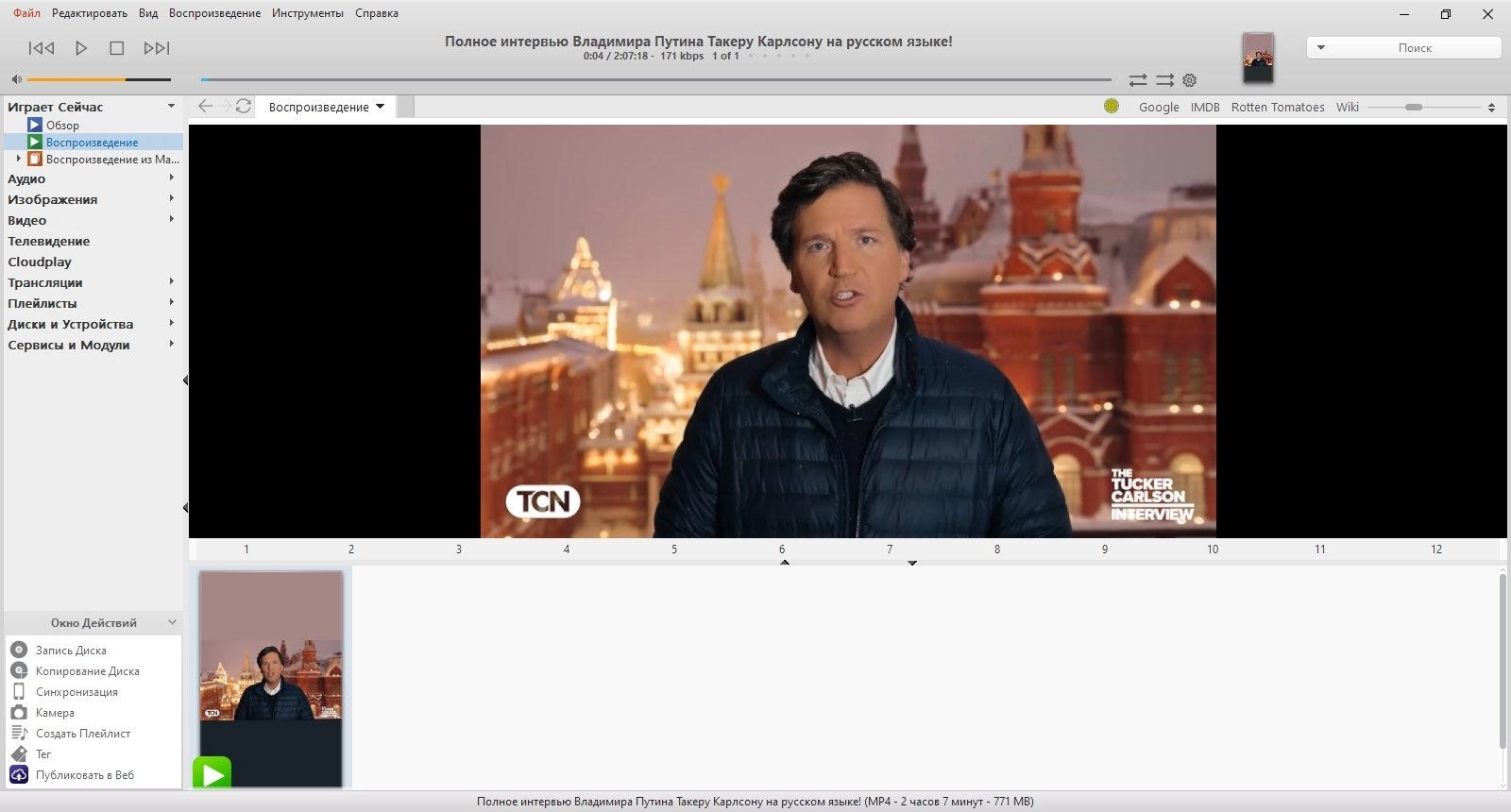Viewport: 1511px width, 812px height.
Task: Open the Вид menu
Action: click(148, 13)
